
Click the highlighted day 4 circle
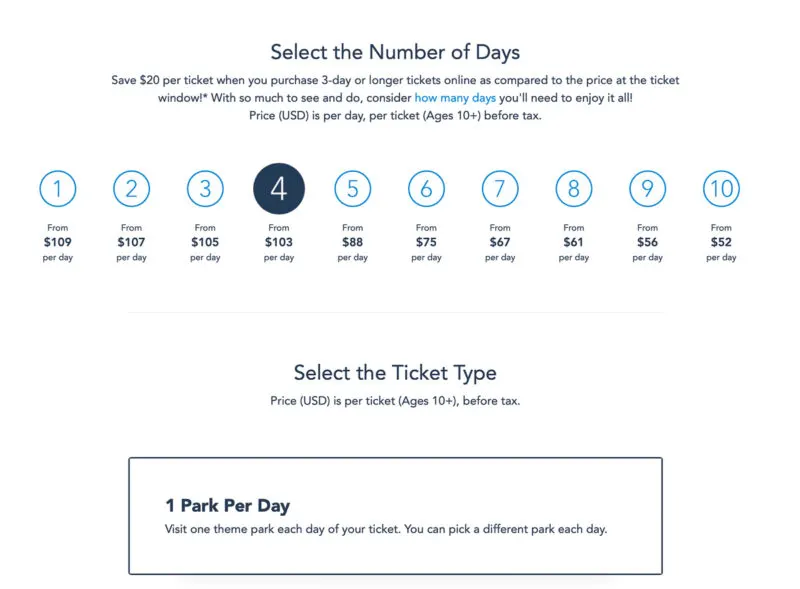pos(279,187)
